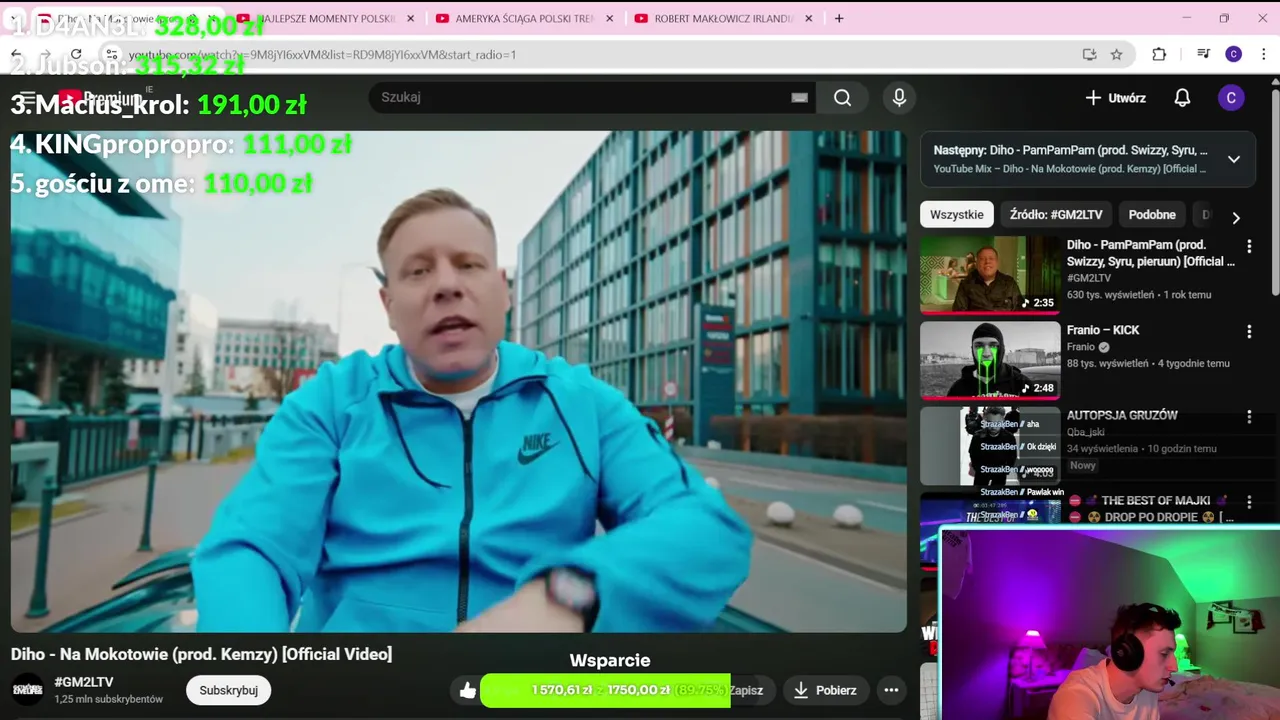This screenshot has height=720, width=1280.
Task: Open YouTube notifications bell
Action: 1182,97
